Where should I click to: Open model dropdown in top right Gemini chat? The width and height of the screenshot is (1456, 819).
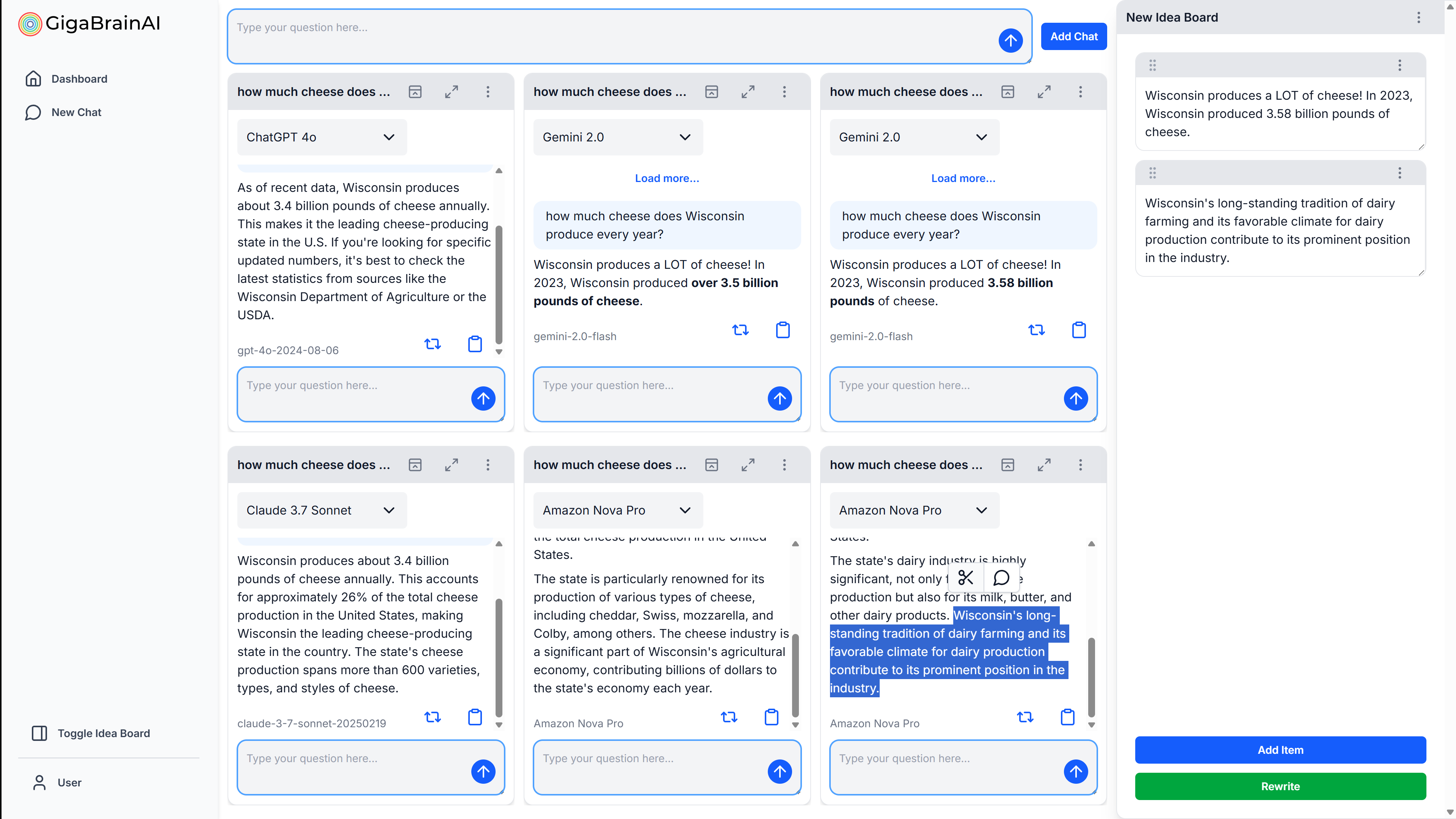coord(915,137)
